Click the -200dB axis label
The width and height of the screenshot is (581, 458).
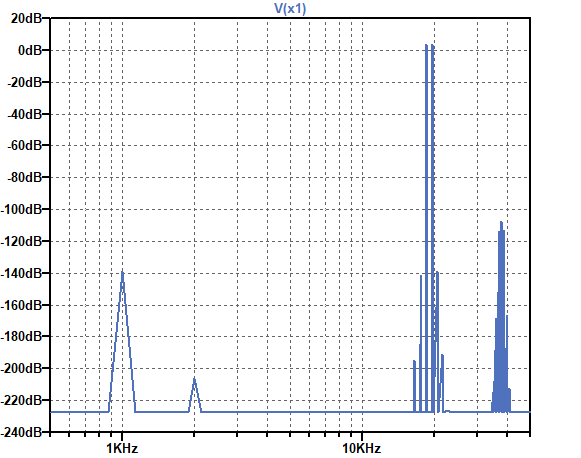tap(21, 368)
